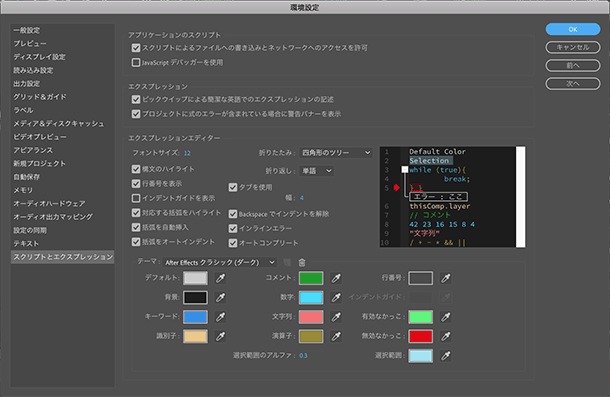Toggle 行番号を表示 checkbox
Image resolution: width=610 pixels, height=397 pixels.
pos(136,183)
